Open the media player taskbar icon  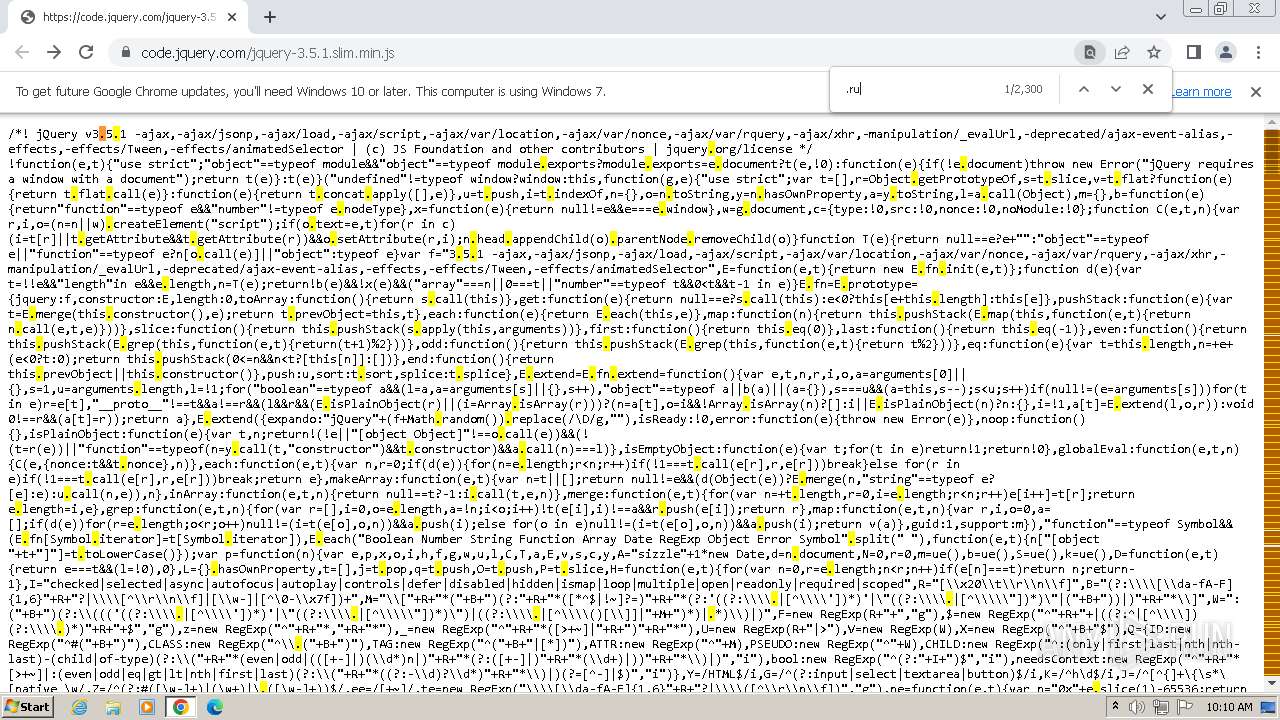point(147,707)
